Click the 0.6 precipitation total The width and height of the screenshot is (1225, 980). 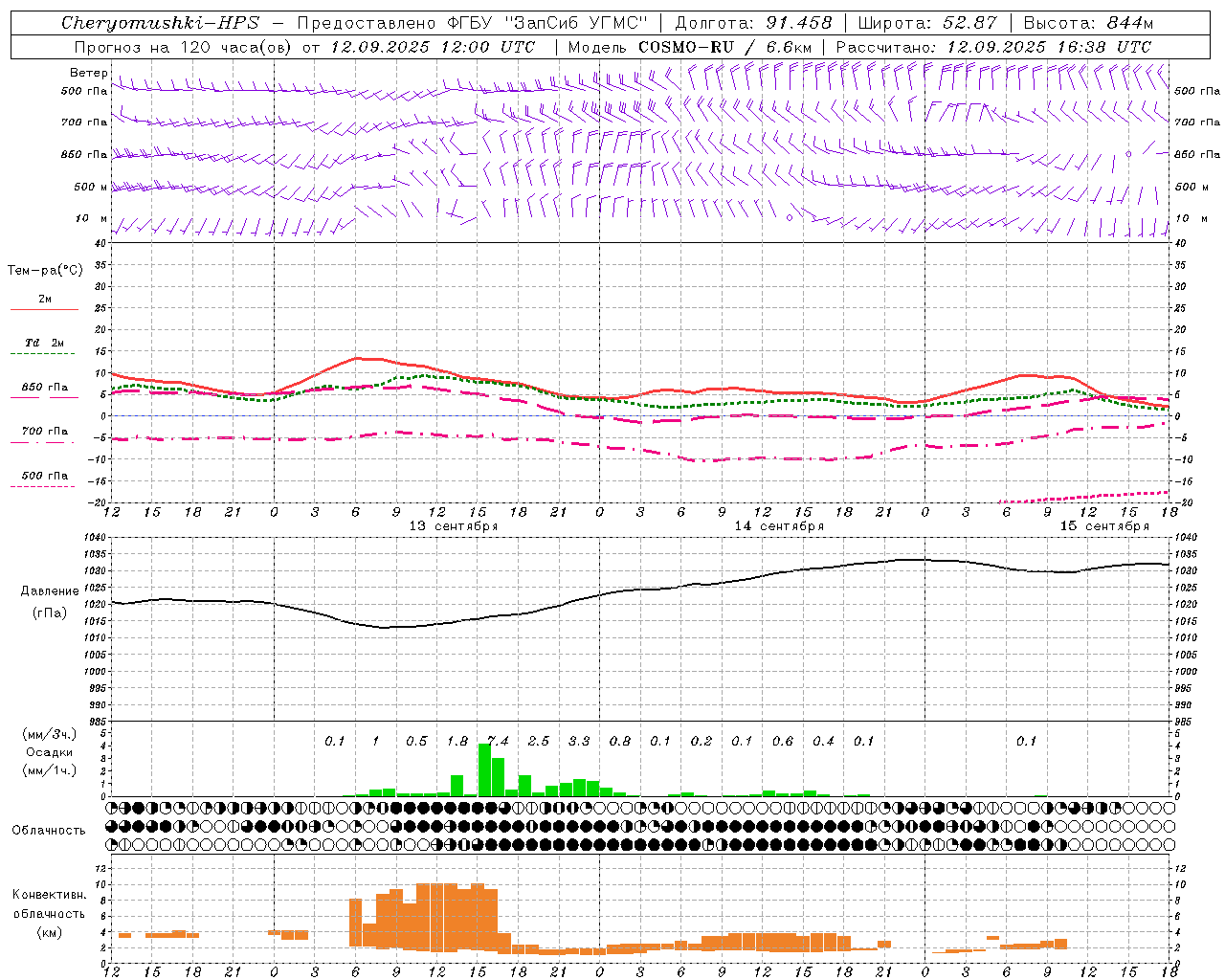783,741
